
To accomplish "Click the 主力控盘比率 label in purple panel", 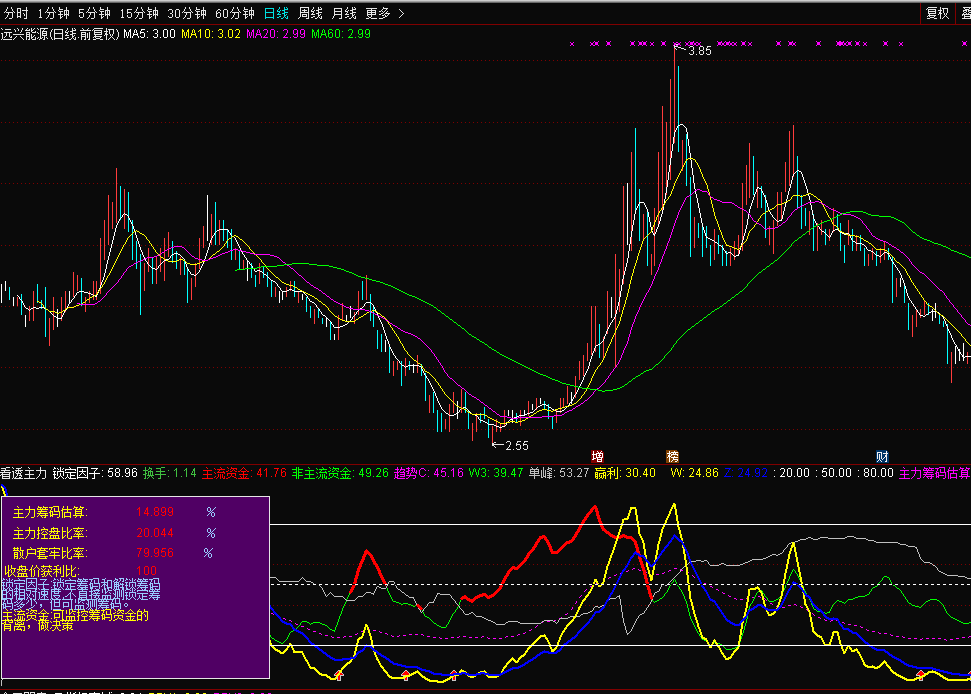I will click(50, 533).
